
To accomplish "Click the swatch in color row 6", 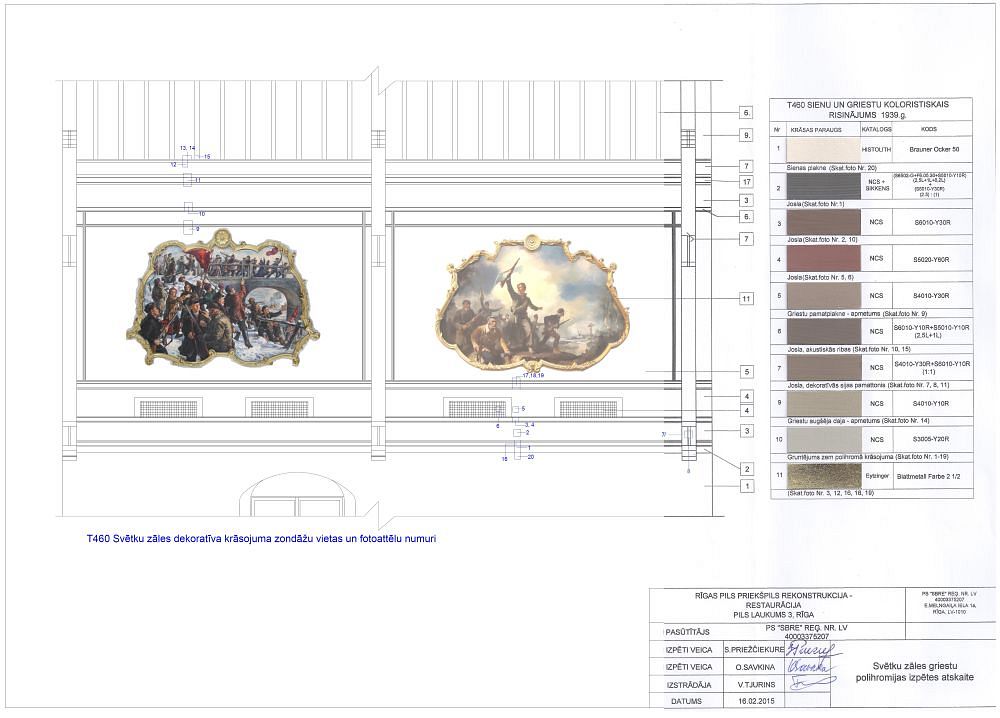I will click(823, 332).
